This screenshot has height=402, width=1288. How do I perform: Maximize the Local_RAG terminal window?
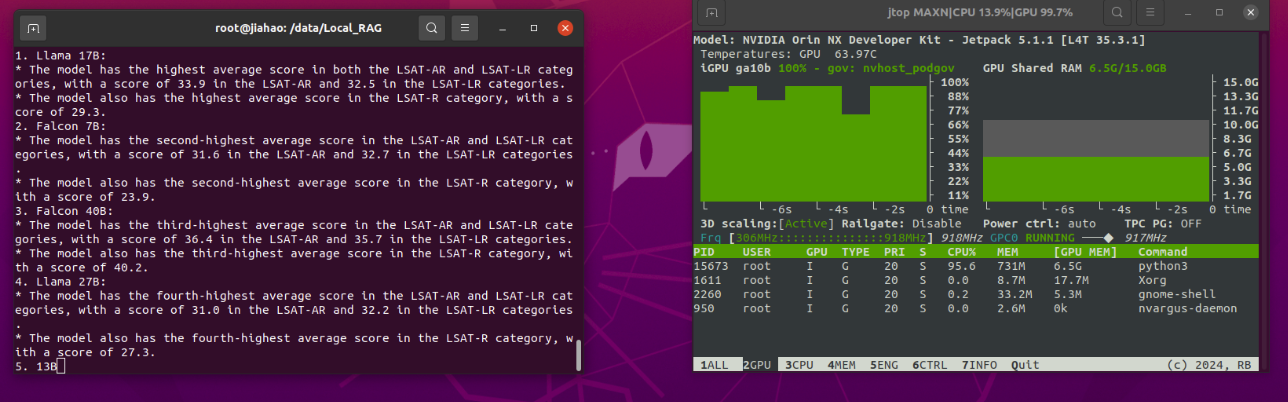pos(534,28)
